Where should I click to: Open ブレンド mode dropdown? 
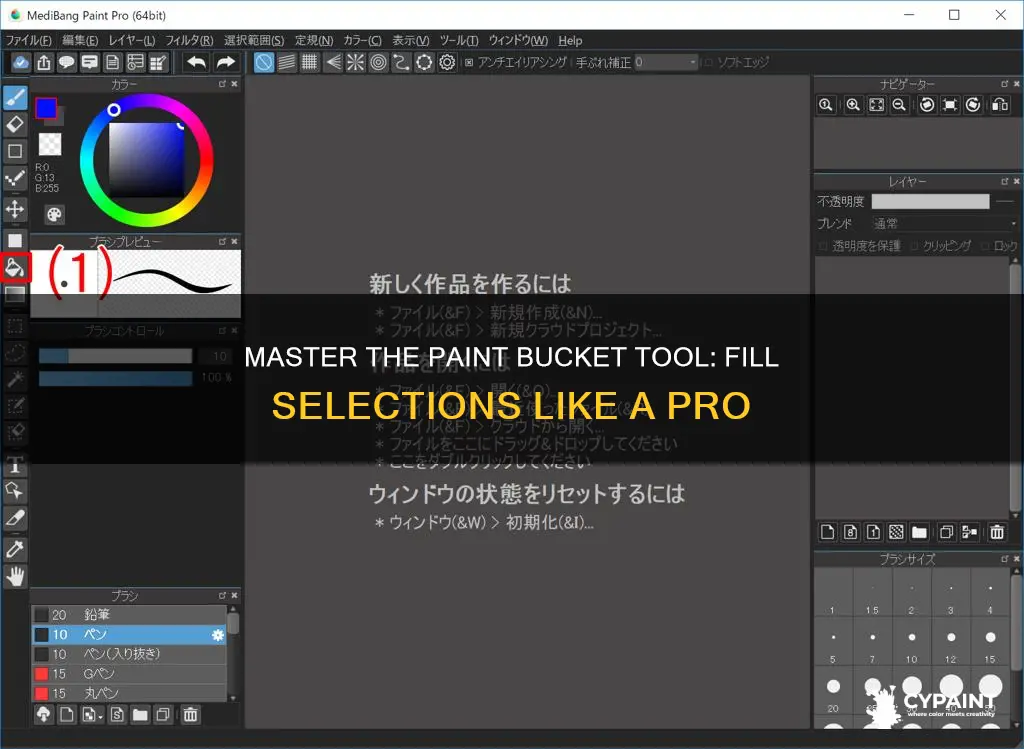click(x=946, y=224)
